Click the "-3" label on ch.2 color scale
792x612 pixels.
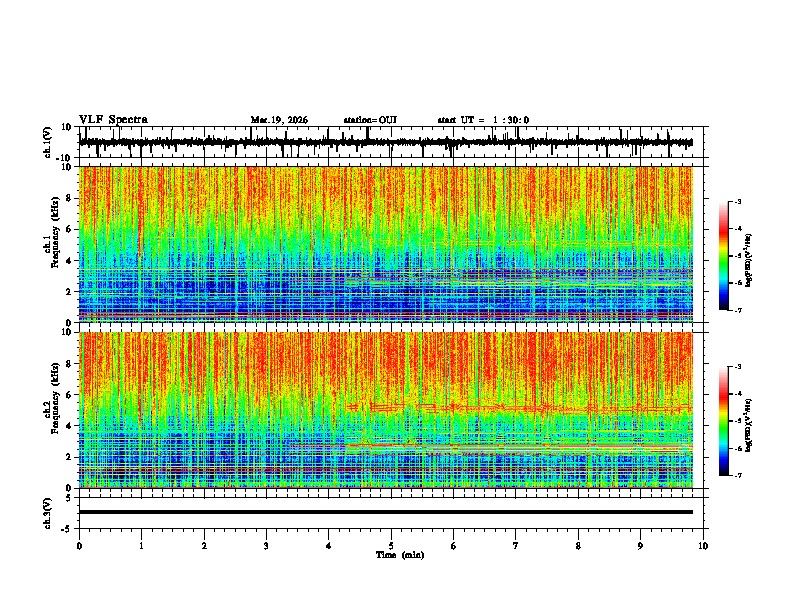point(737,367)
